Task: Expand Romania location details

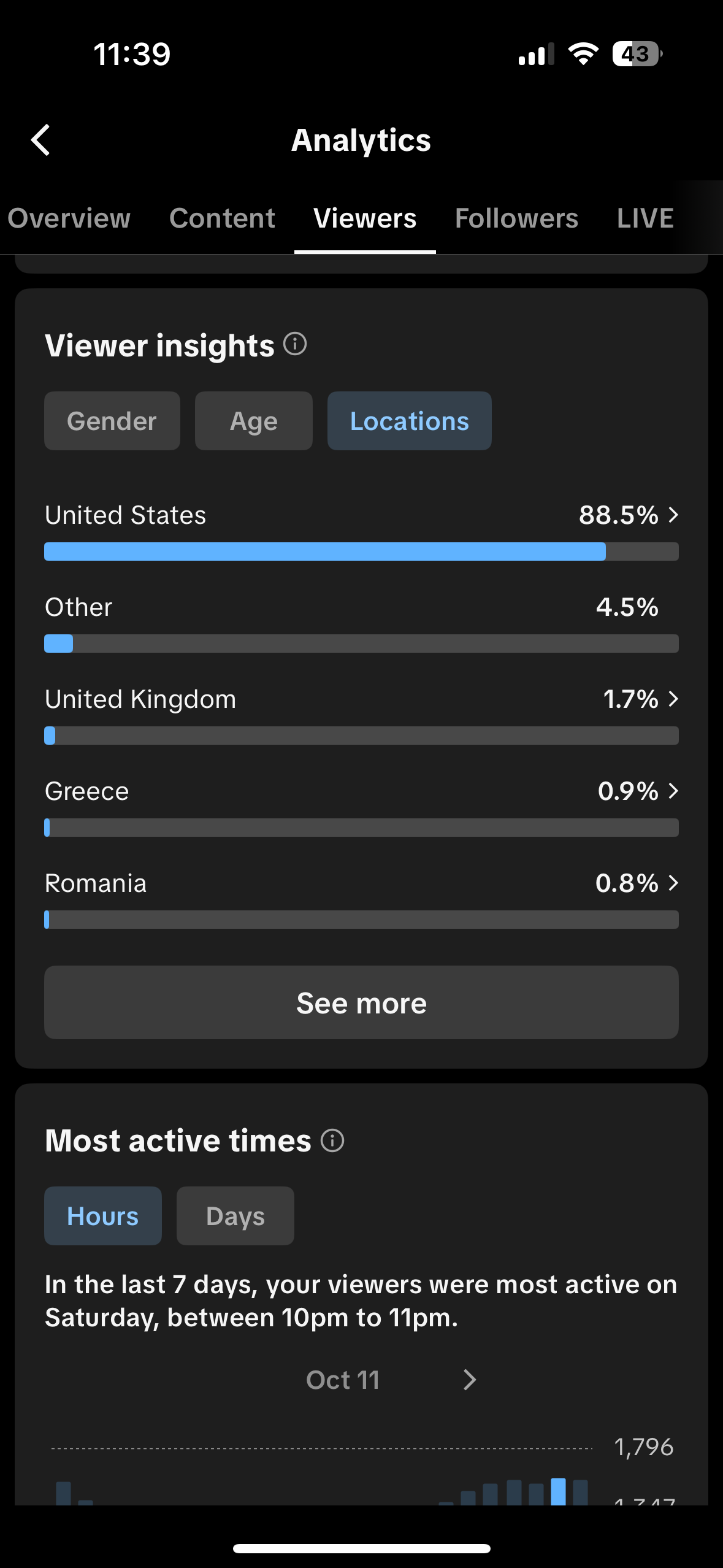Action: click(x=673, y=883)
